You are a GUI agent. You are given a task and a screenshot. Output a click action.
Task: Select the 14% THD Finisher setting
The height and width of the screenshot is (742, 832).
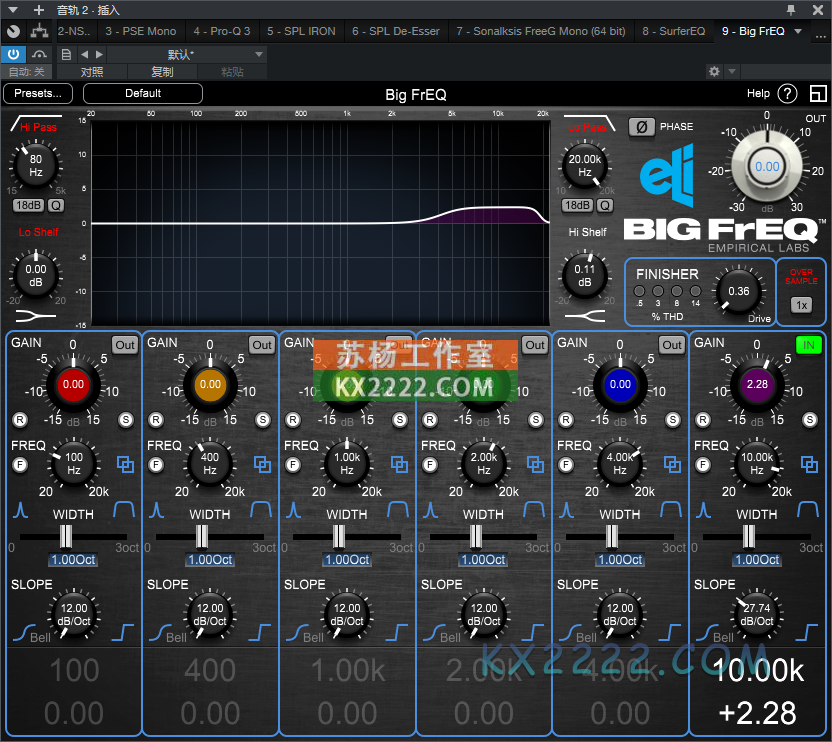pyautogui.click(x=695, y=291)
